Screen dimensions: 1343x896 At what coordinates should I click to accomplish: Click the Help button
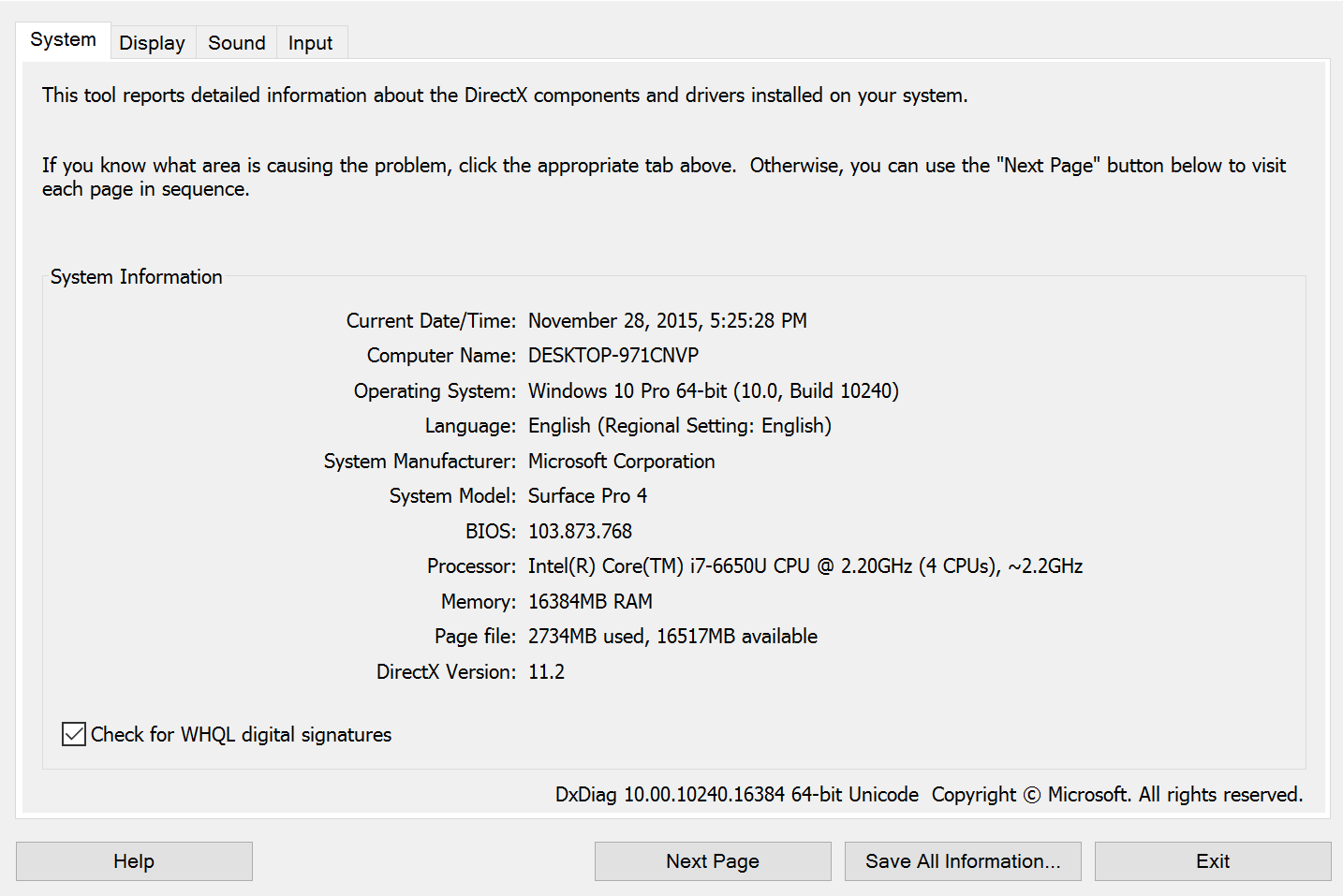coord(134,861)
